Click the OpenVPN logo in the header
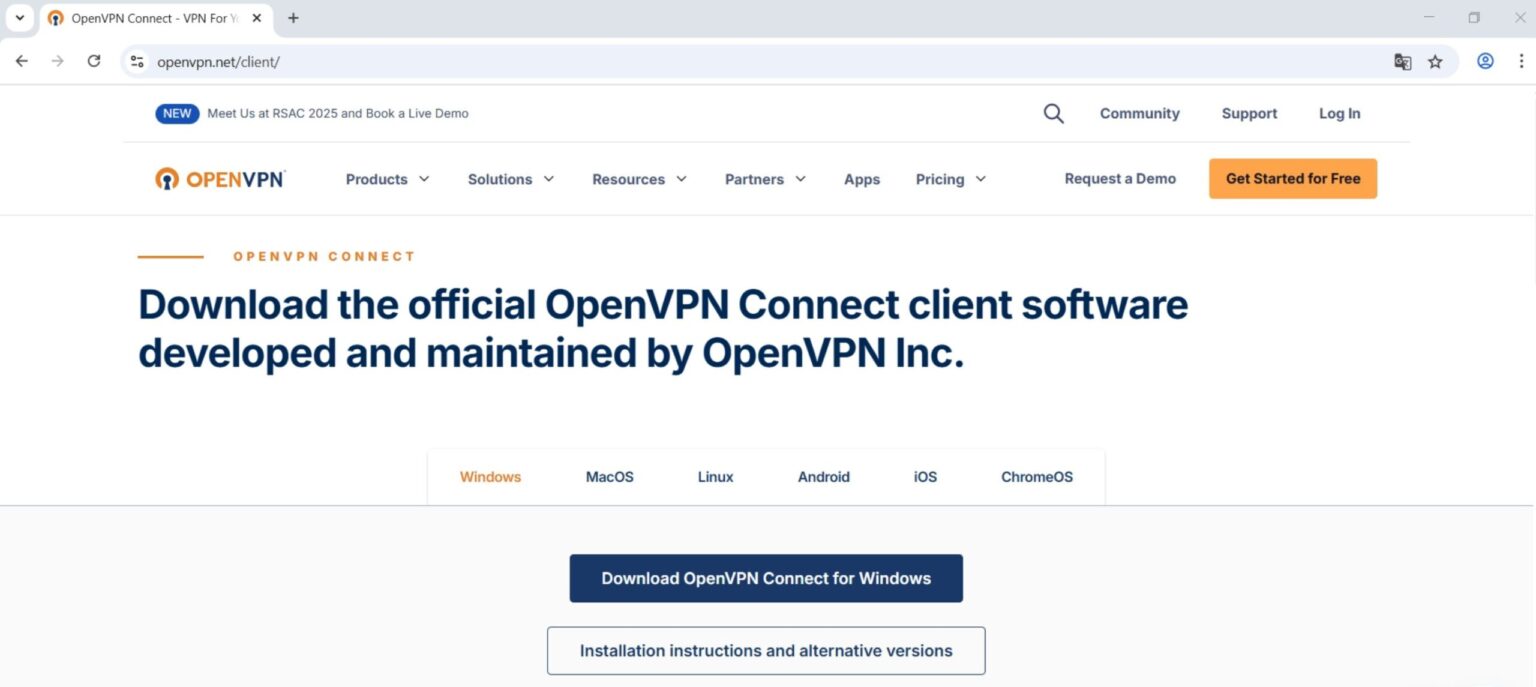This screenshot has width=1536, height=687. 219,178
